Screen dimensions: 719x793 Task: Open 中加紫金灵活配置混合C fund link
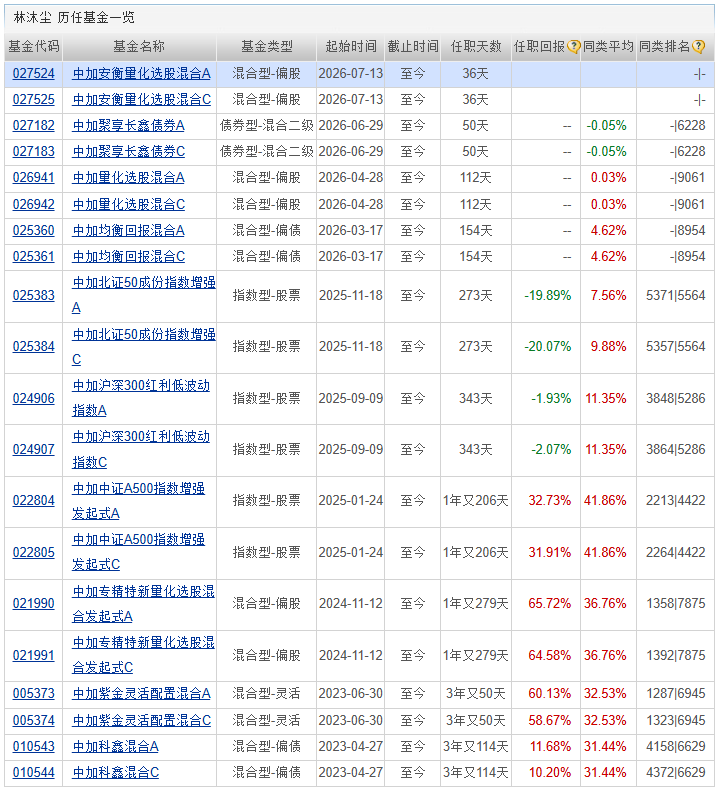pyautogui.click(x=142, y=721)
